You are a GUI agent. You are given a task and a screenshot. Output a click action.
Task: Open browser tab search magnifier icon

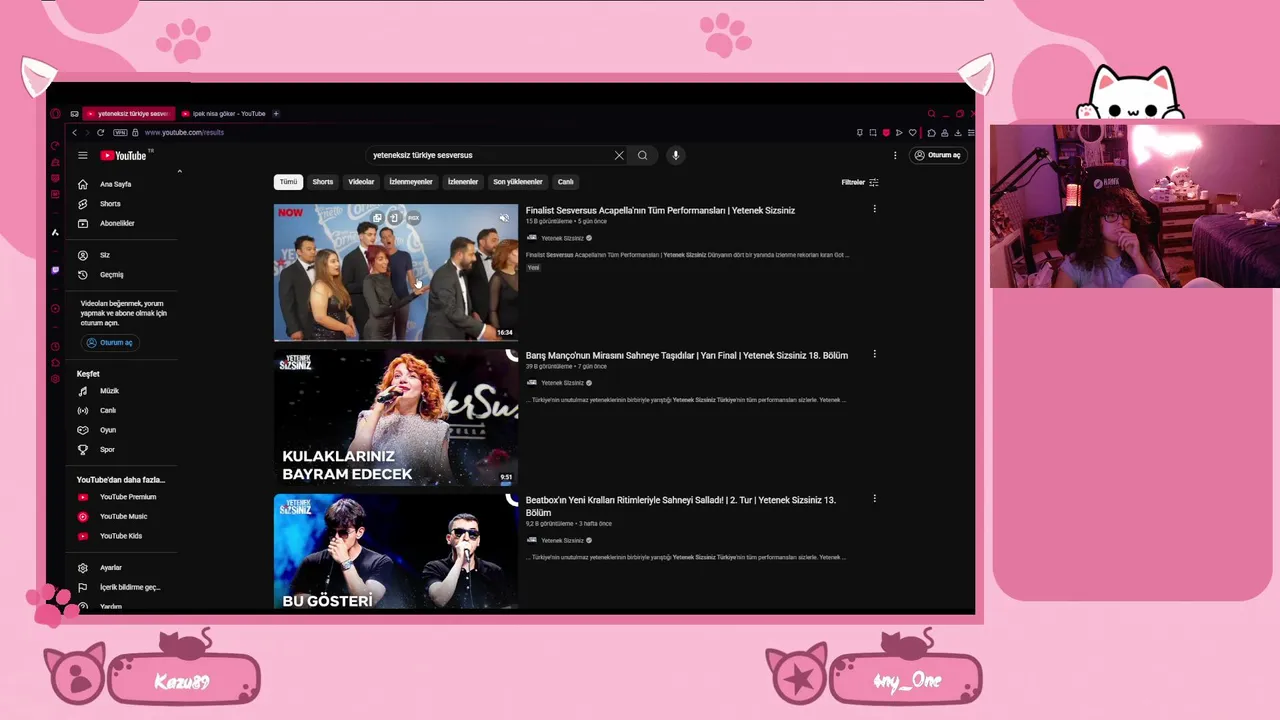[x=931, y=114]
